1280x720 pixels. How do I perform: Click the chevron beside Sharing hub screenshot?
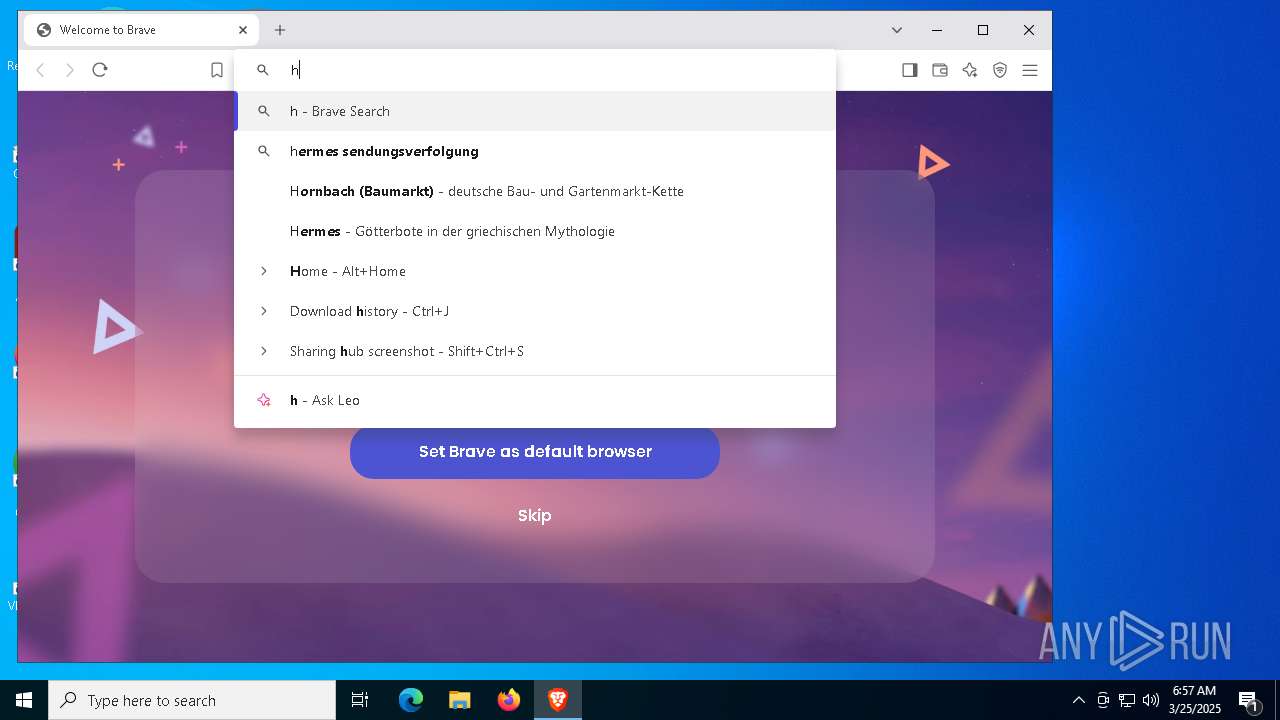coord(264,351)
